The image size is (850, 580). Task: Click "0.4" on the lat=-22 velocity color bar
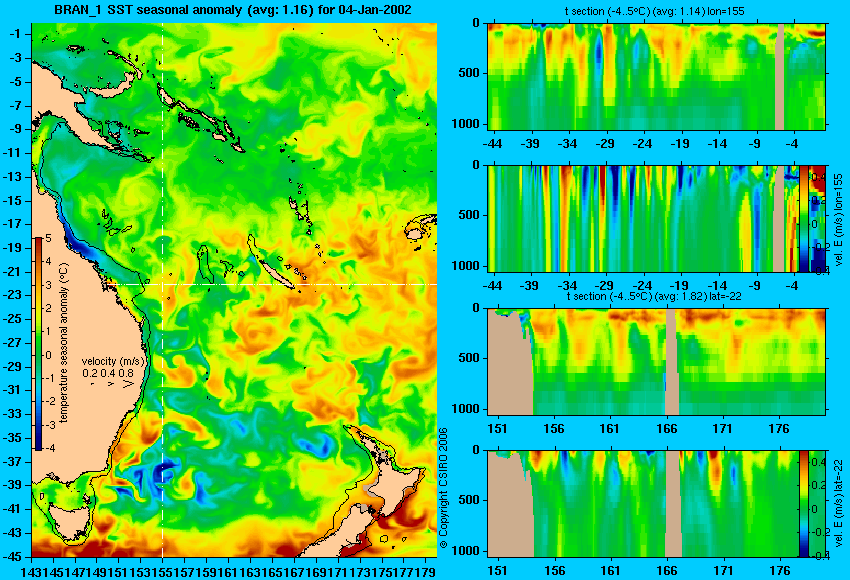click(x=819, y=462)
